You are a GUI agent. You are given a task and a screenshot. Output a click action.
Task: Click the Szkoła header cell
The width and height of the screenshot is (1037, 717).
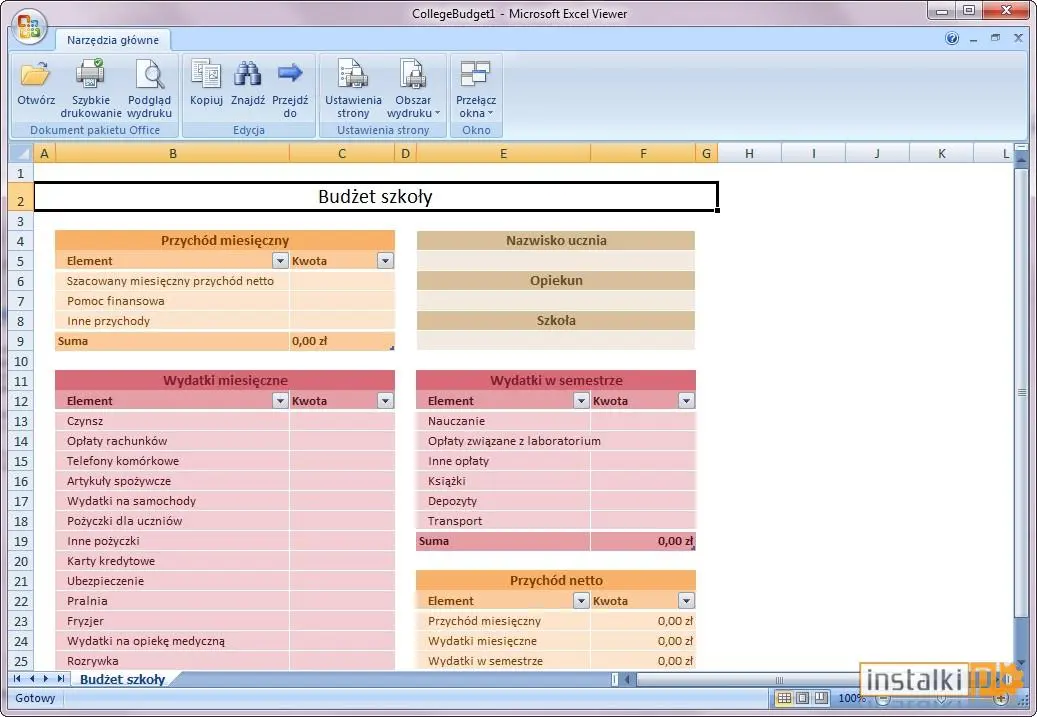[x=556, y=320]
